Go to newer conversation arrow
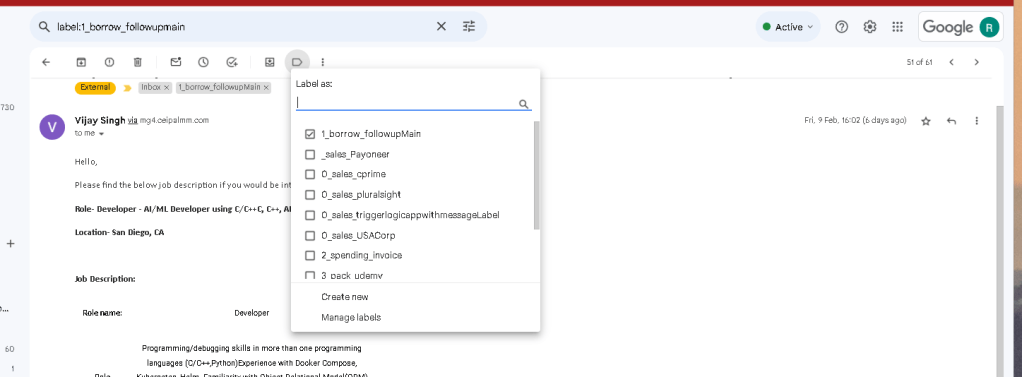 (x=952, y=62)
